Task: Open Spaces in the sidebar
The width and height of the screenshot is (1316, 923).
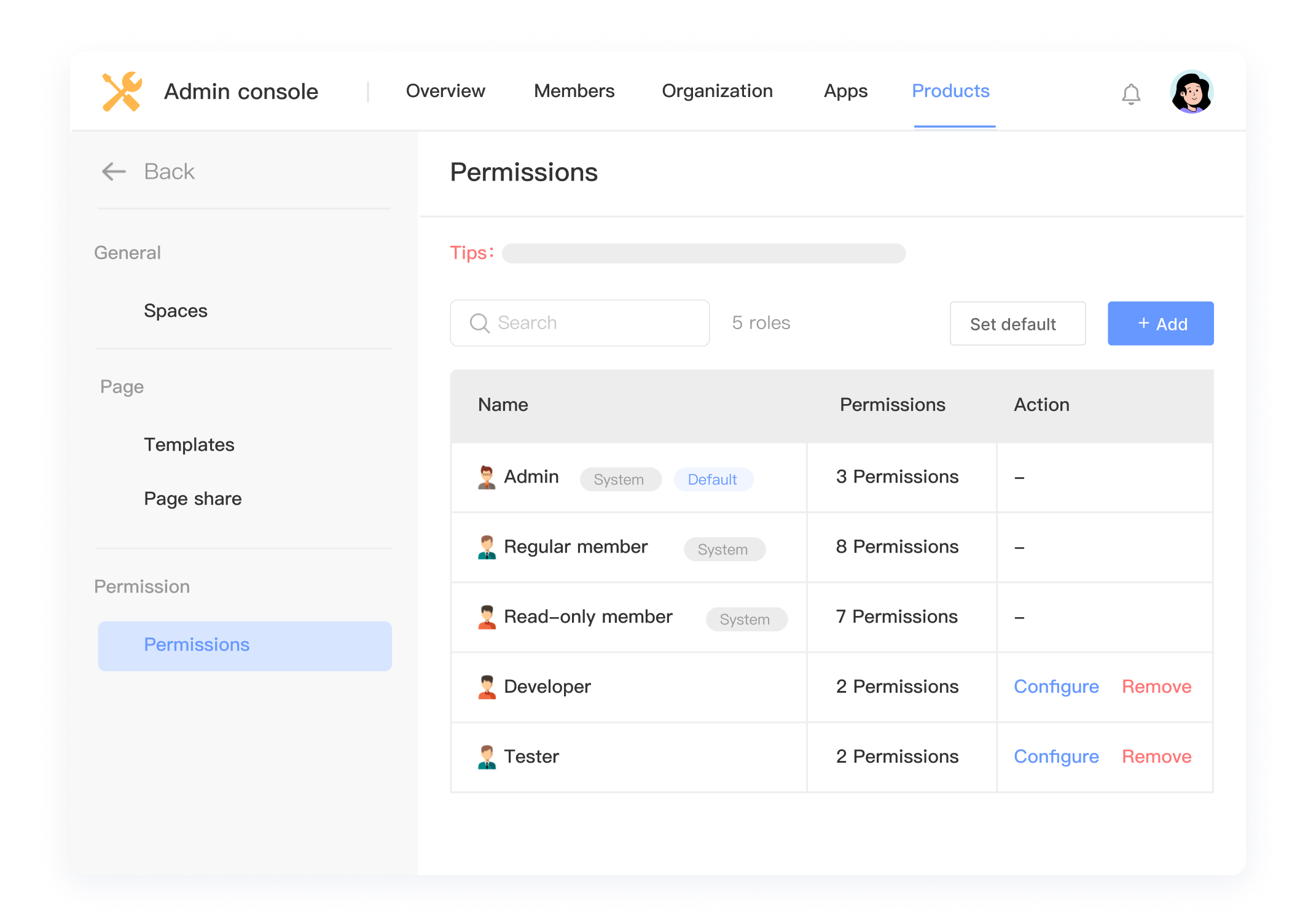Action: [176, 311]
